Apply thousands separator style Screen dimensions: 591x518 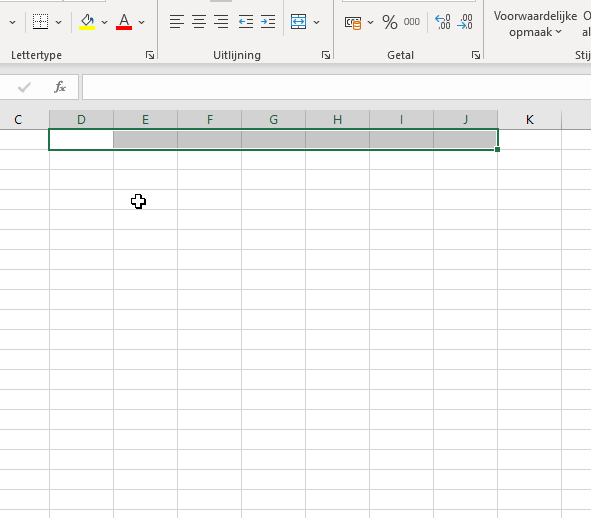pos(412,22)
